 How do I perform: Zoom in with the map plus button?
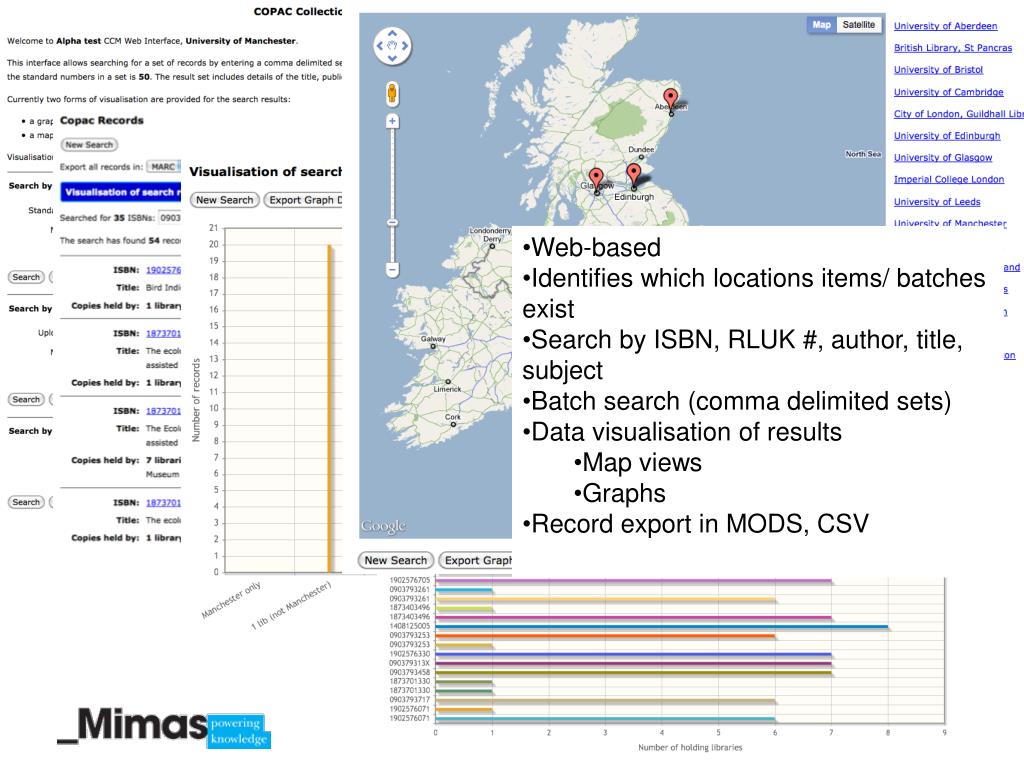(x=392, y=121)
